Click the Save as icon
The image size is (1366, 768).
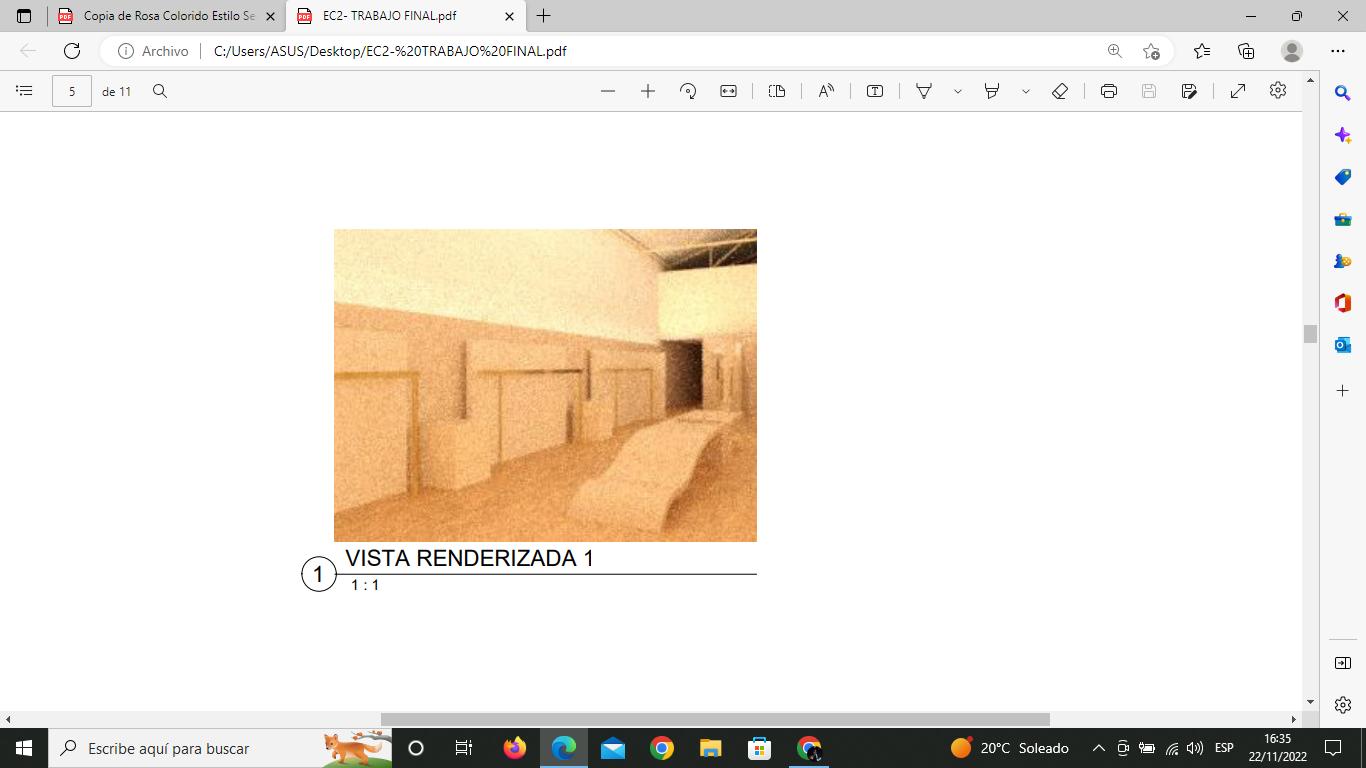(1189, 91)
